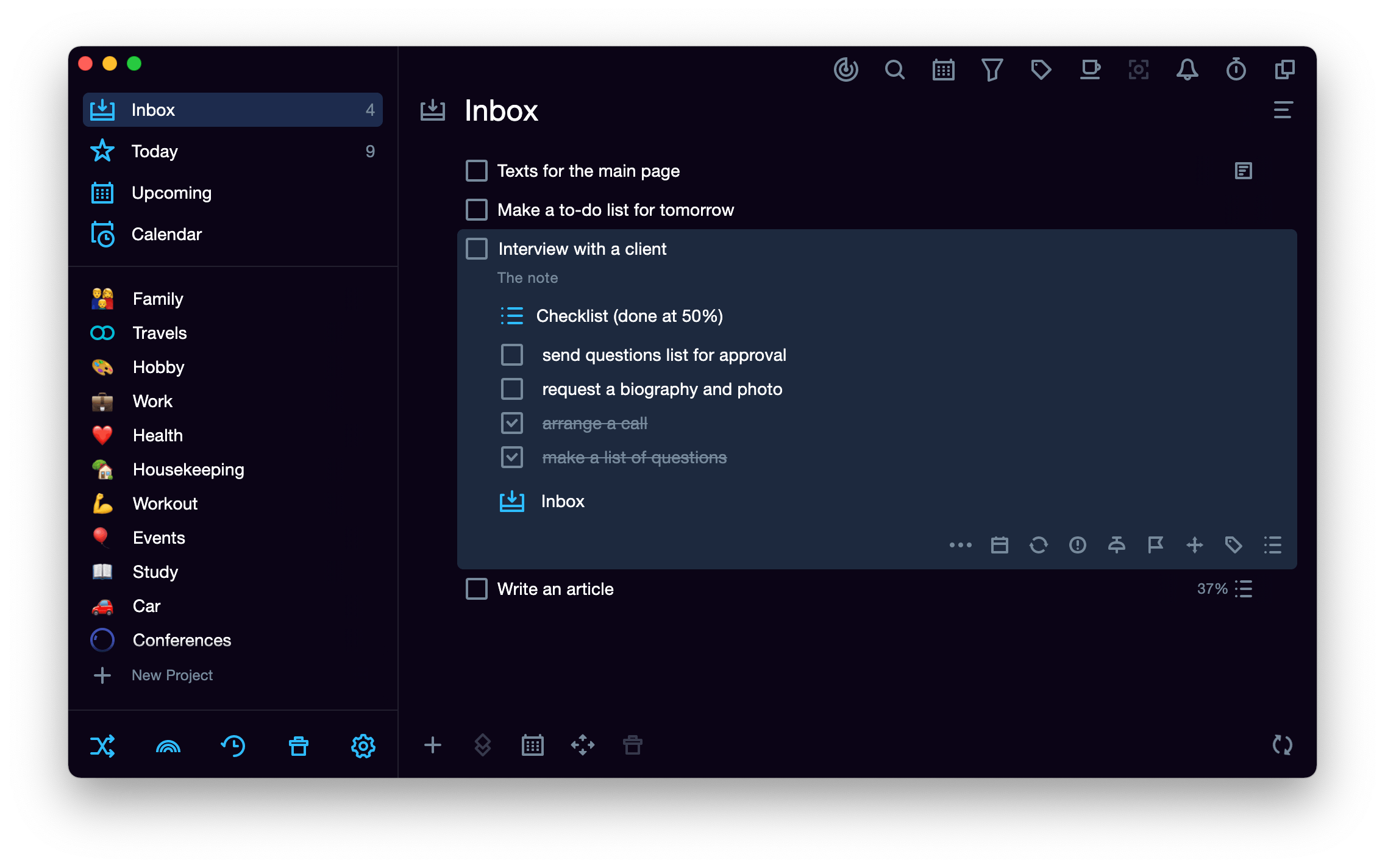The height and width of the screenshot is (868, 1385).
Task: Click the checklist icon in task editor toolbar
Action: pyautogui.click(x=1272, y=545)
